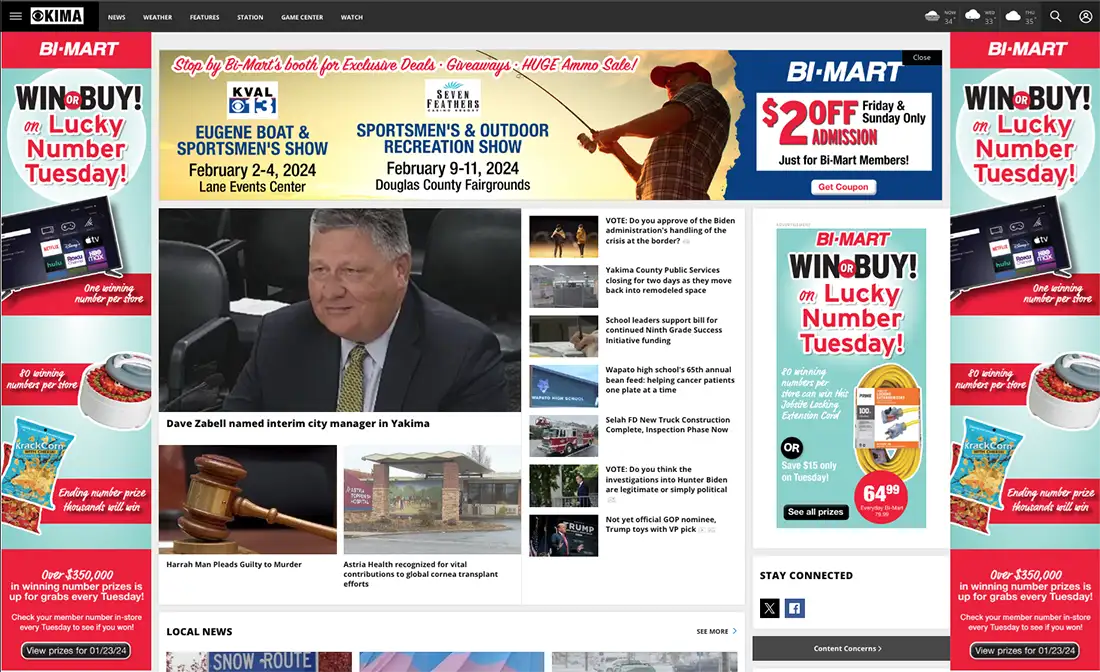1100x672 pixels.
Task: Open the Dave Zabell interim city manager headline
Action: [297, 423]
